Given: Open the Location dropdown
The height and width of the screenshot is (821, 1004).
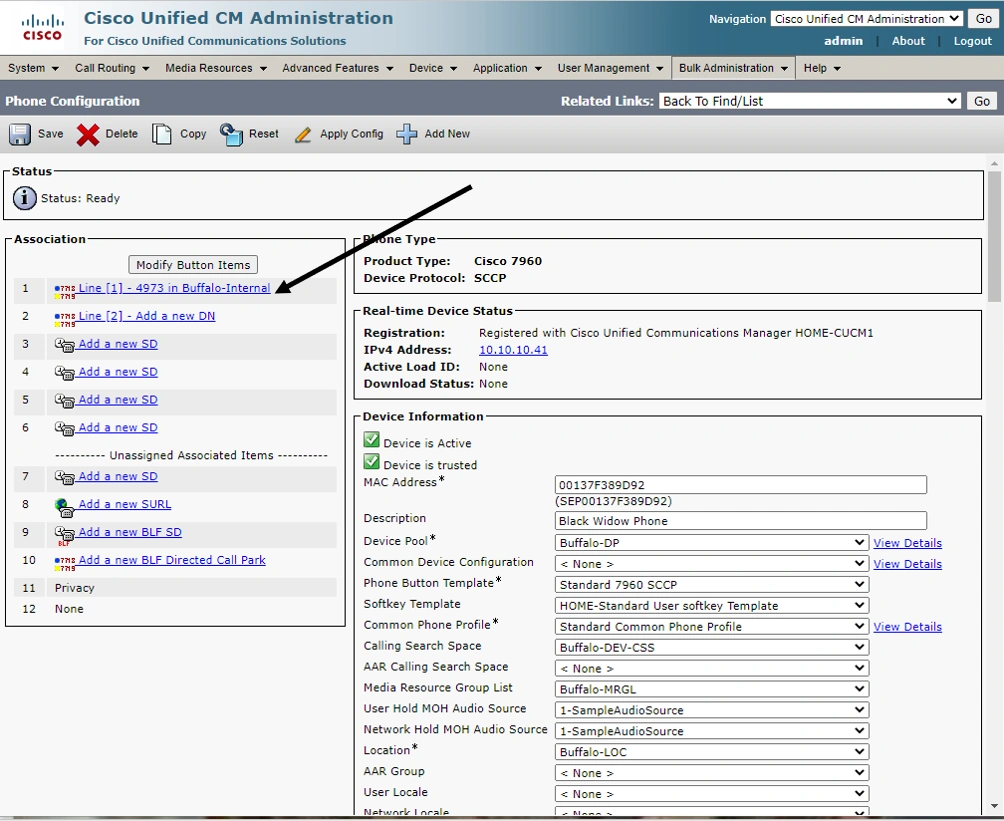Looking at the screenshot, I should pos(711,752).
